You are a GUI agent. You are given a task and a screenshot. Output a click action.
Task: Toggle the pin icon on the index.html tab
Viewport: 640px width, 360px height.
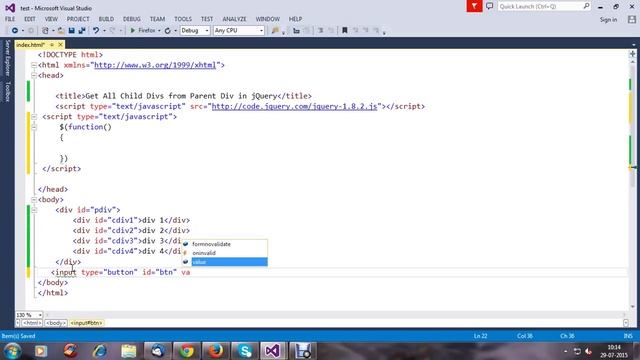(x=52, y=44)
